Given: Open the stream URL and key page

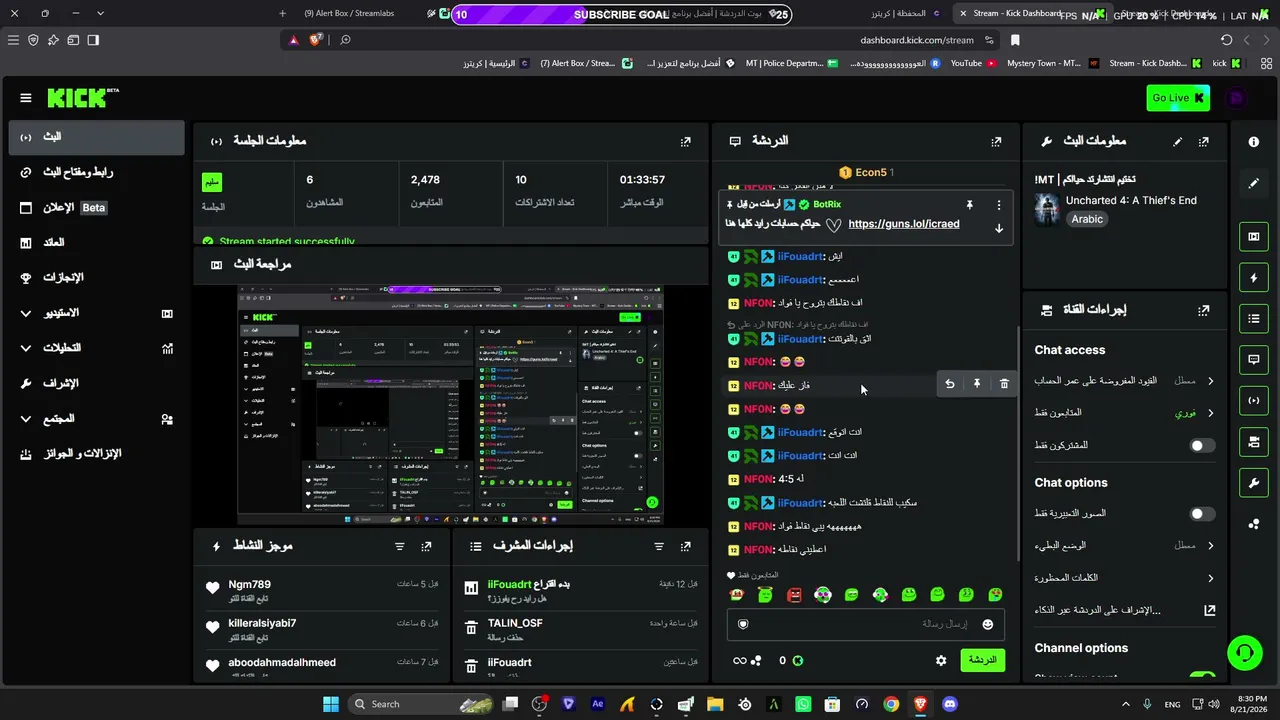Looking at the screenshot, I should point(97,172).
